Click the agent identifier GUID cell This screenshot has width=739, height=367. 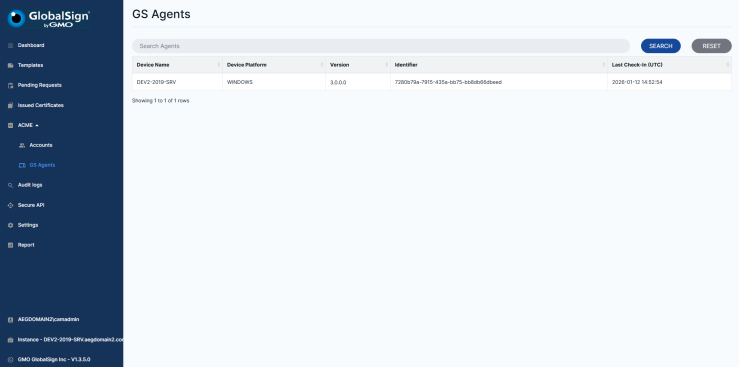point(499,82)
